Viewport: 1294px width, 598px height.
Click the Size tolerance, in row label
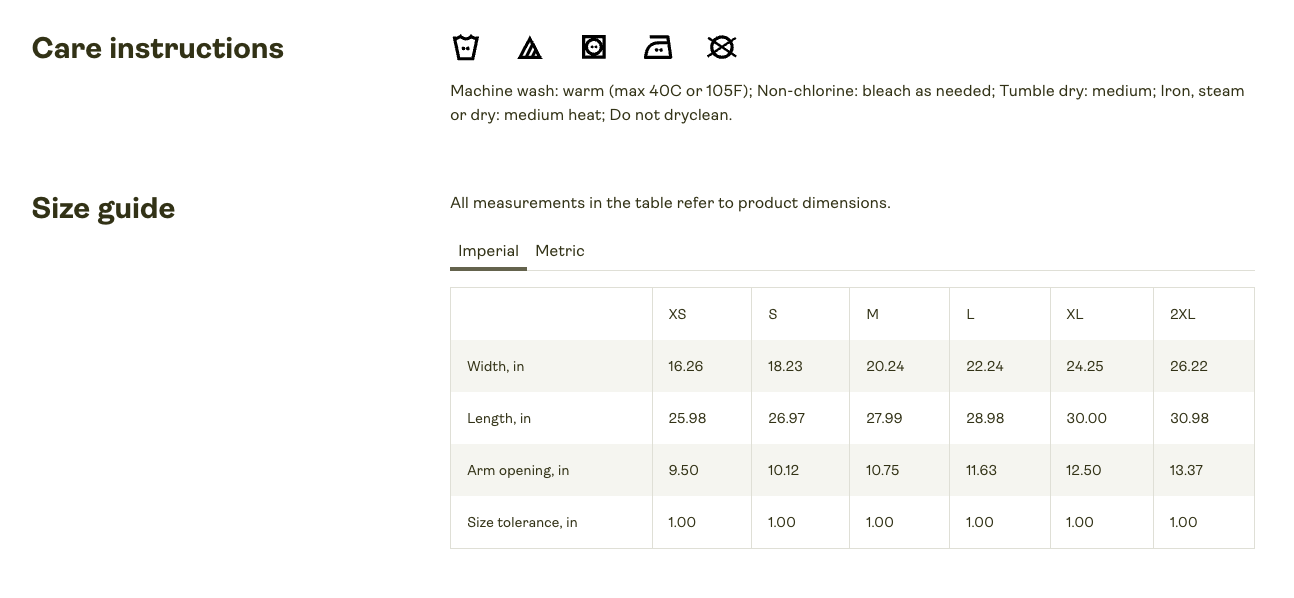click(x=522, y=522)
